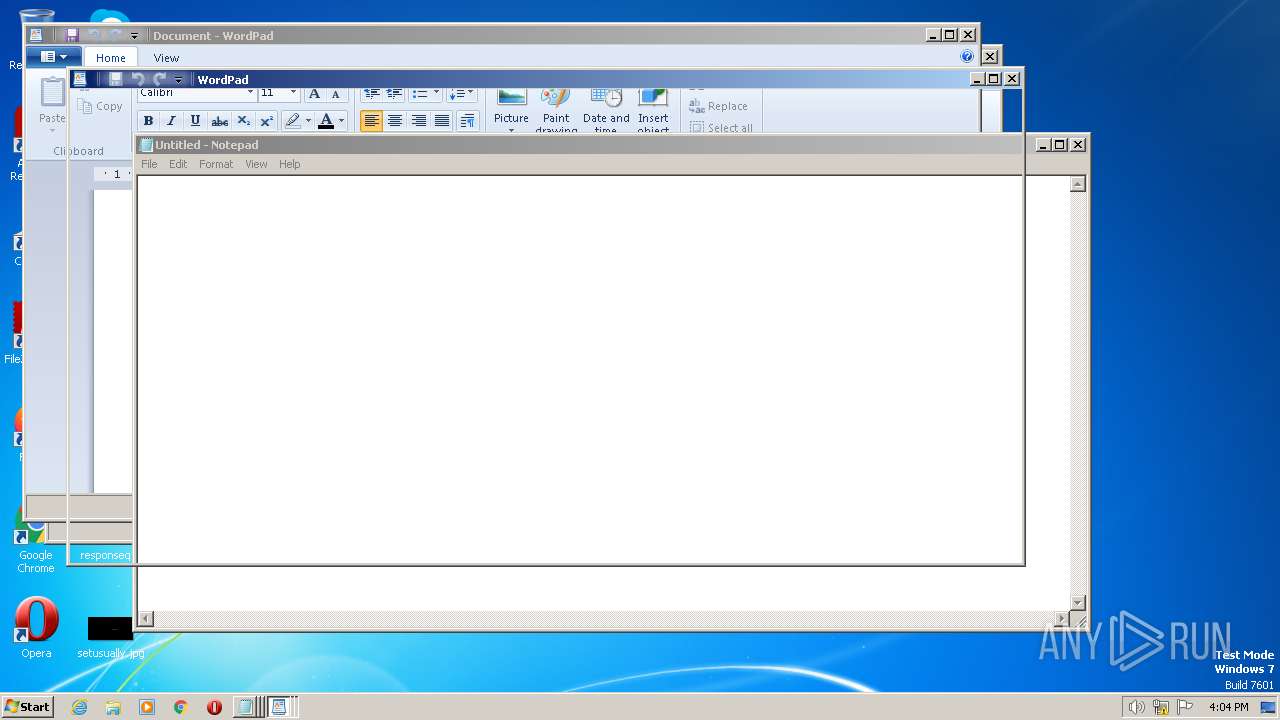Apply the font color A button
1280x720 pixels.
coord(325,121)
